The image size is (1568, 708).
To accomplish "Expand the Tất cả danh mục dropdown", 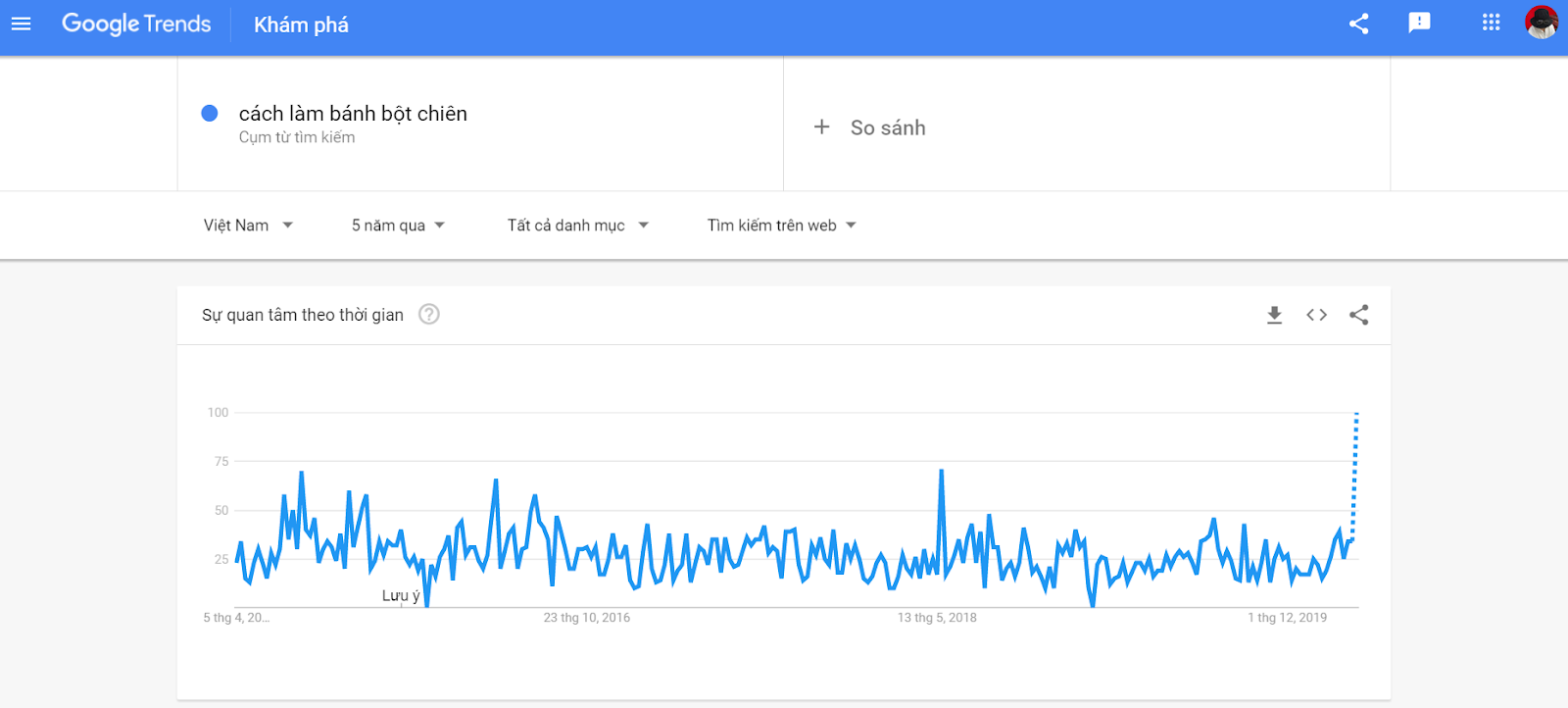I will click(x=577, y=226).
